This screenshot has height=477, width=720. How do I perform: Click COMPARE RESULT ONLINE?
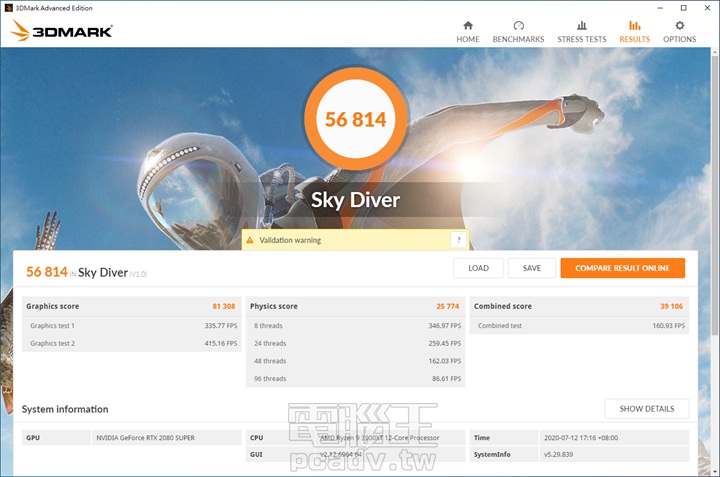click(x=622, y=268)
